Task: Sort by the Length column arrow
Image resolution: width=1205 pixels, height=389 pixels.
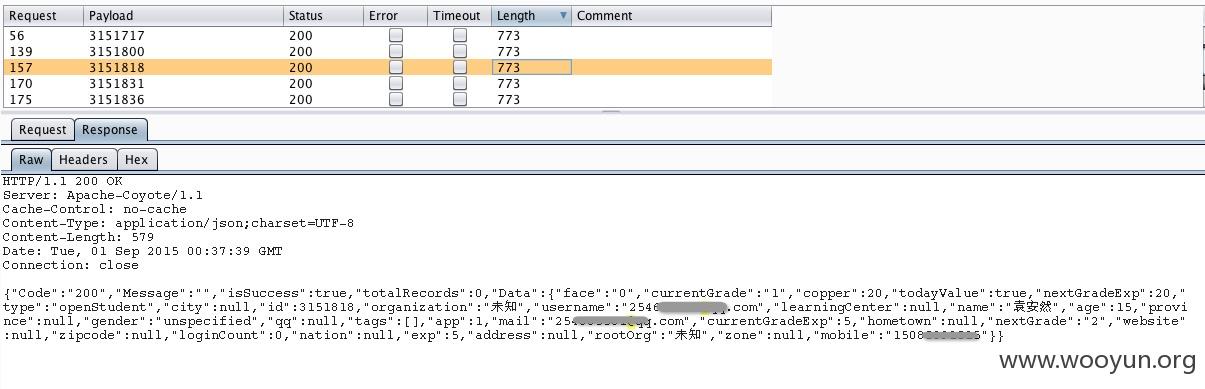Action: coord(563,16)
